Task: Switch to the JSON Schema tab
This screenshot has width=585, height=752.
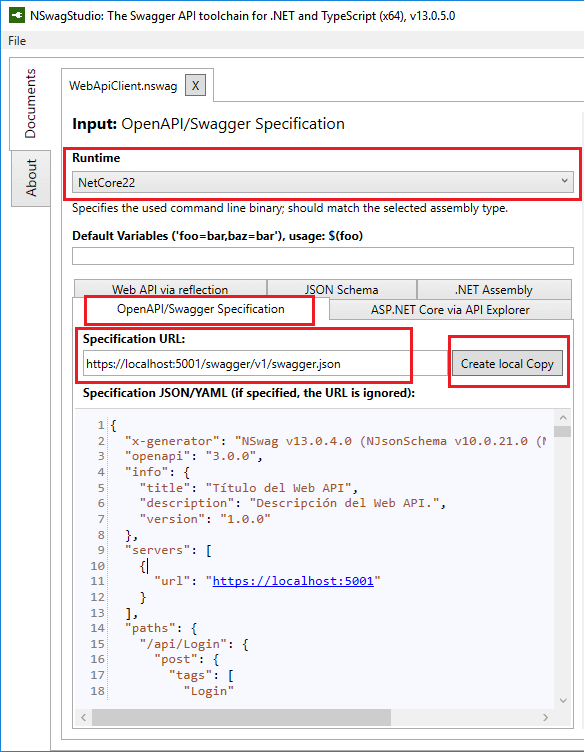Action: tap(341, 289)
